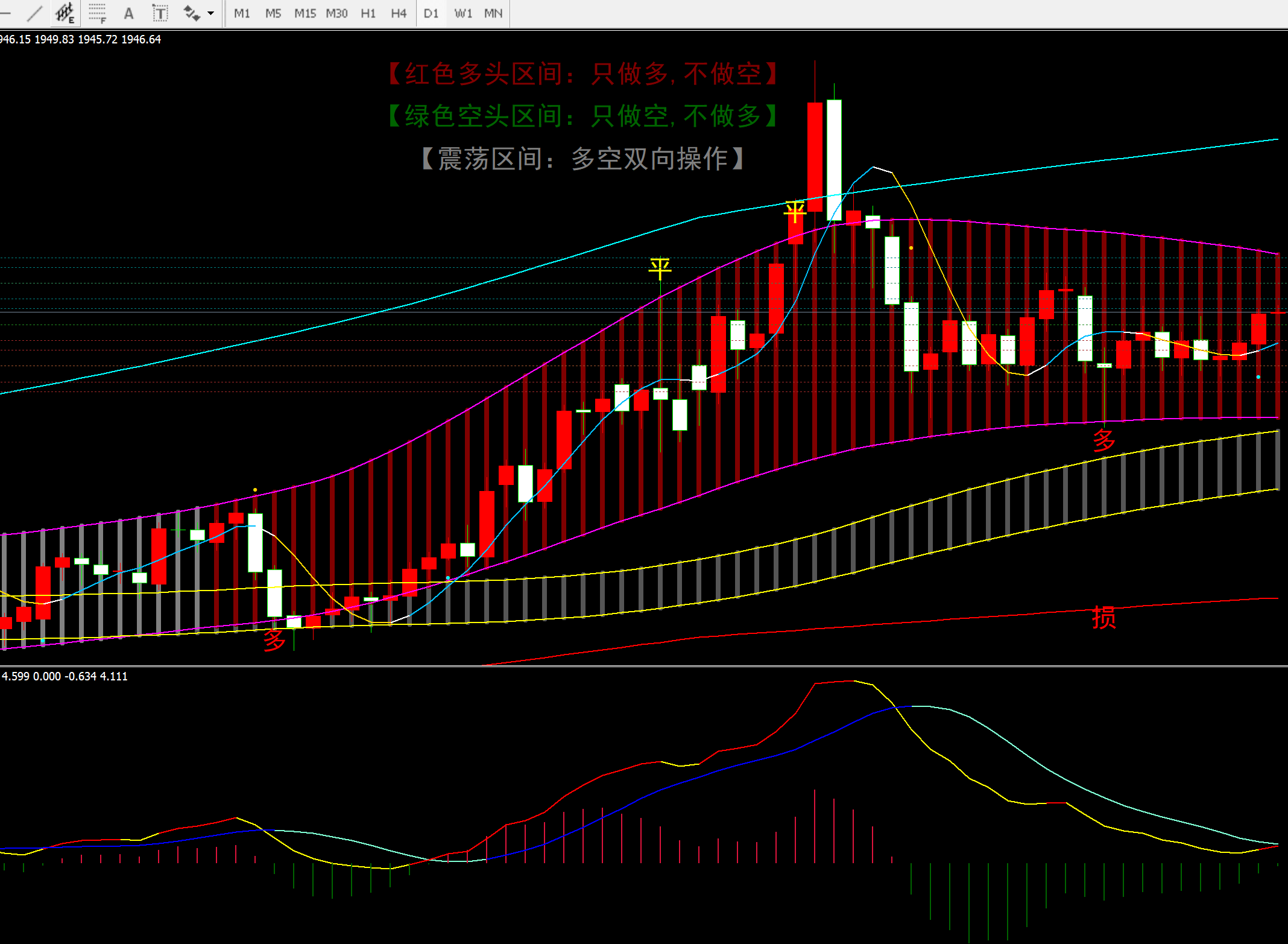Select the D1 daily timeframe

coord(431,13)
